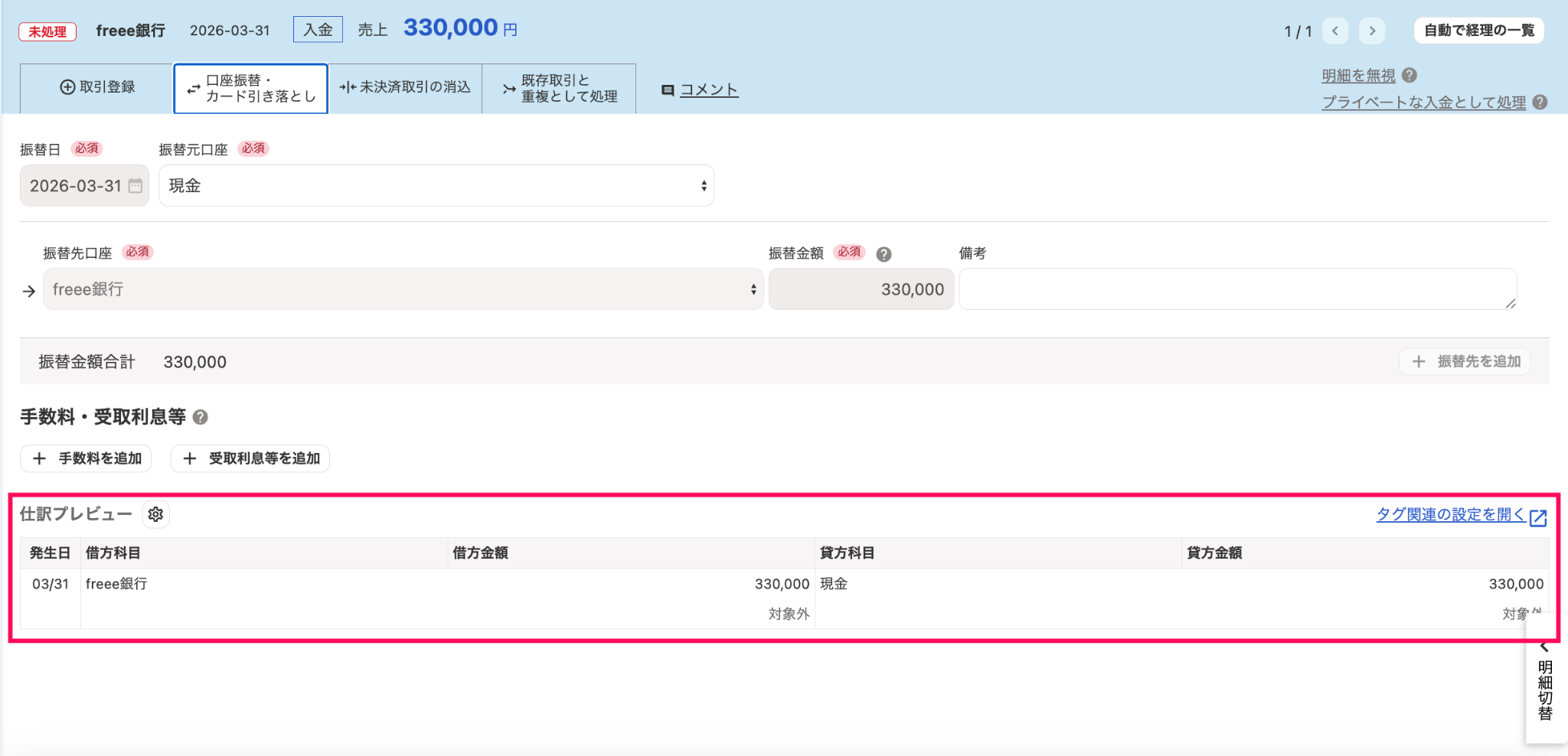Screen dimensions: 1568x756
Task: Click the 振替日 date field
Action: (84, 186)
